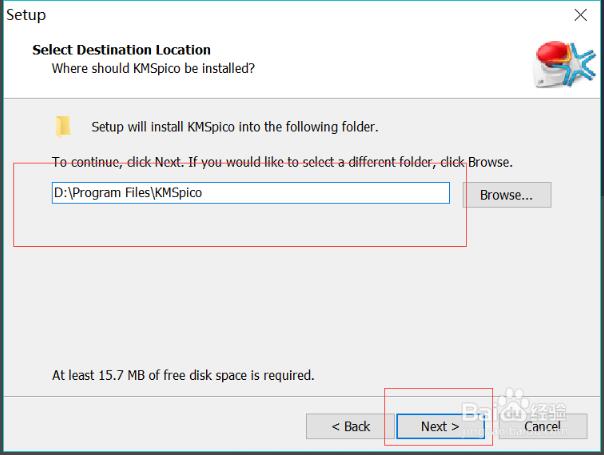604x455 pixels.
Task: Click 'Where should KMSpico be installed?' text
Action: click(x=153, y=69)
